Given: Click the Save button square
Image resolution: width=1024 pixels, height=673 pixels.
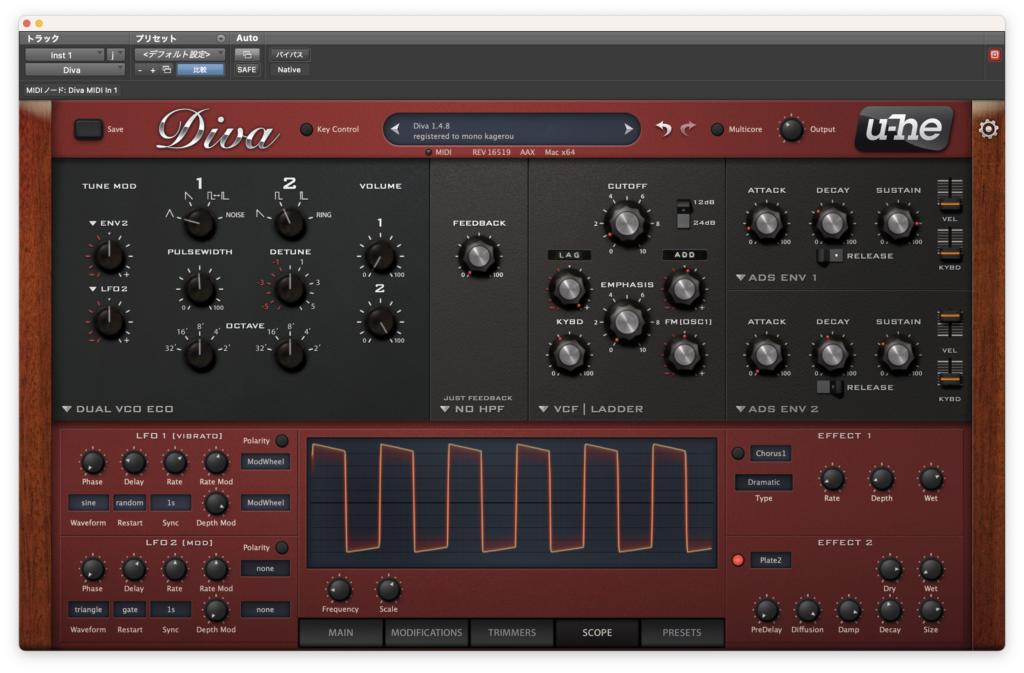Looking at the screenshot, I should point(88,129).
